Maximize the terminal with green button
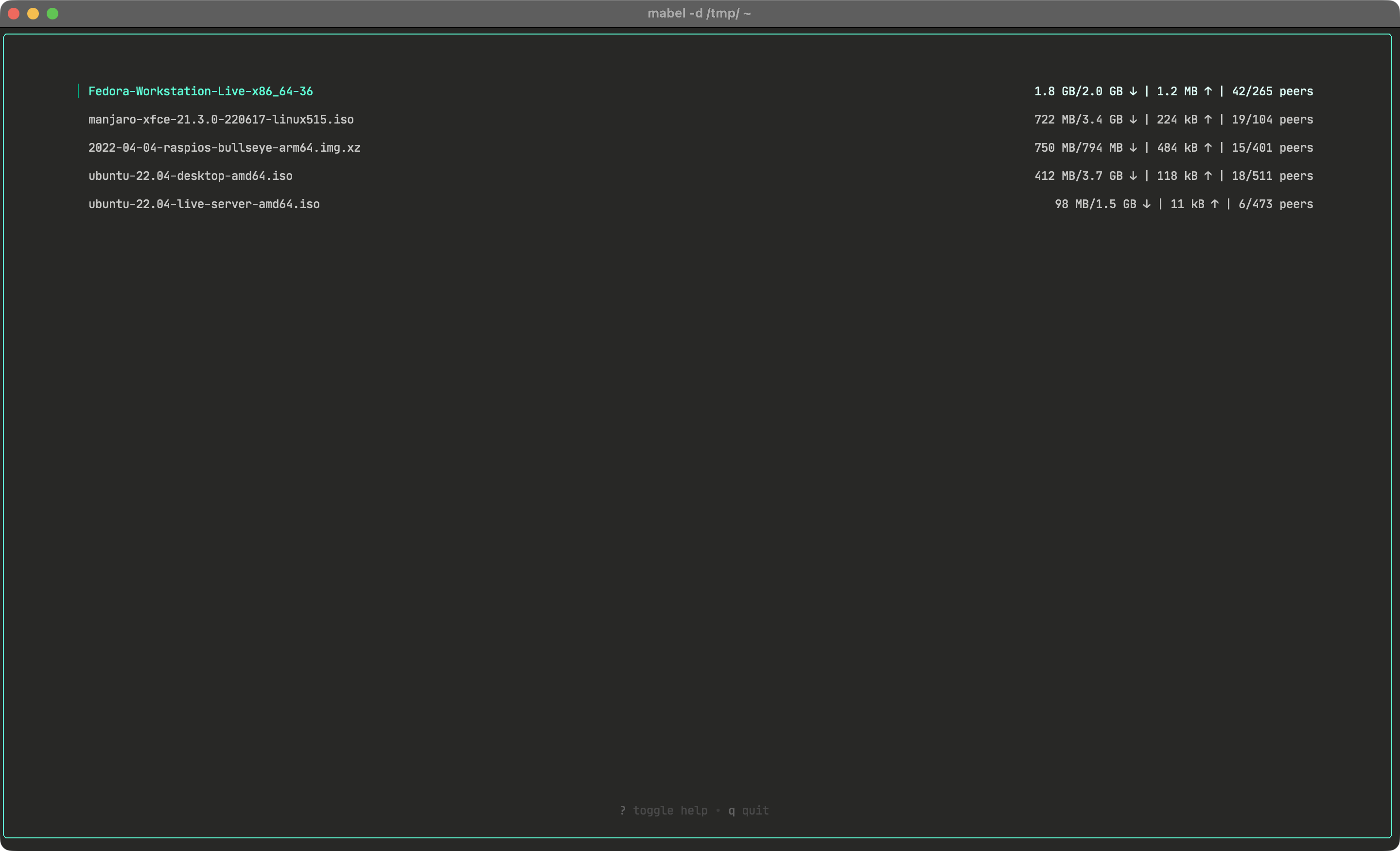Viewport: 1400px width, 851px height. point(52,14)
